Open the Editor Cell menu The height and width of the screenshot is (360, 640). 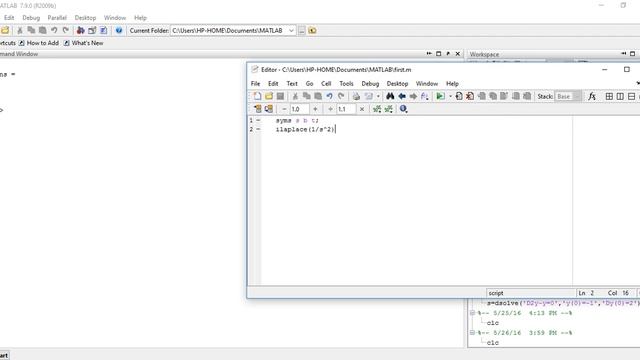tap(326, 84)
